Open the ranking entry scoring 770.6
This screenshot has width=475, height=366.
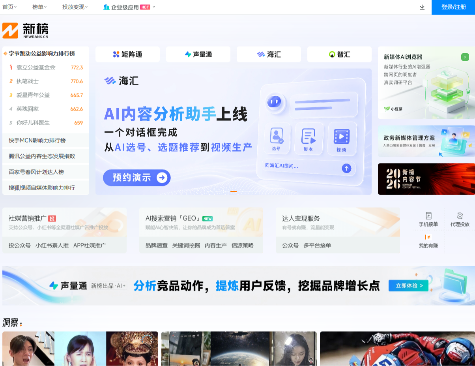click(x=45, y=81)
